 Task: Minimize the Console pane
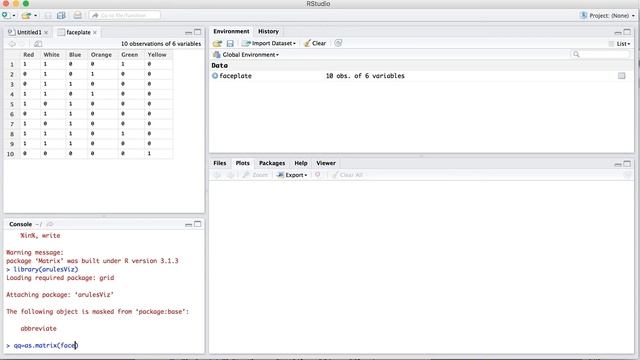pos(189,224)
